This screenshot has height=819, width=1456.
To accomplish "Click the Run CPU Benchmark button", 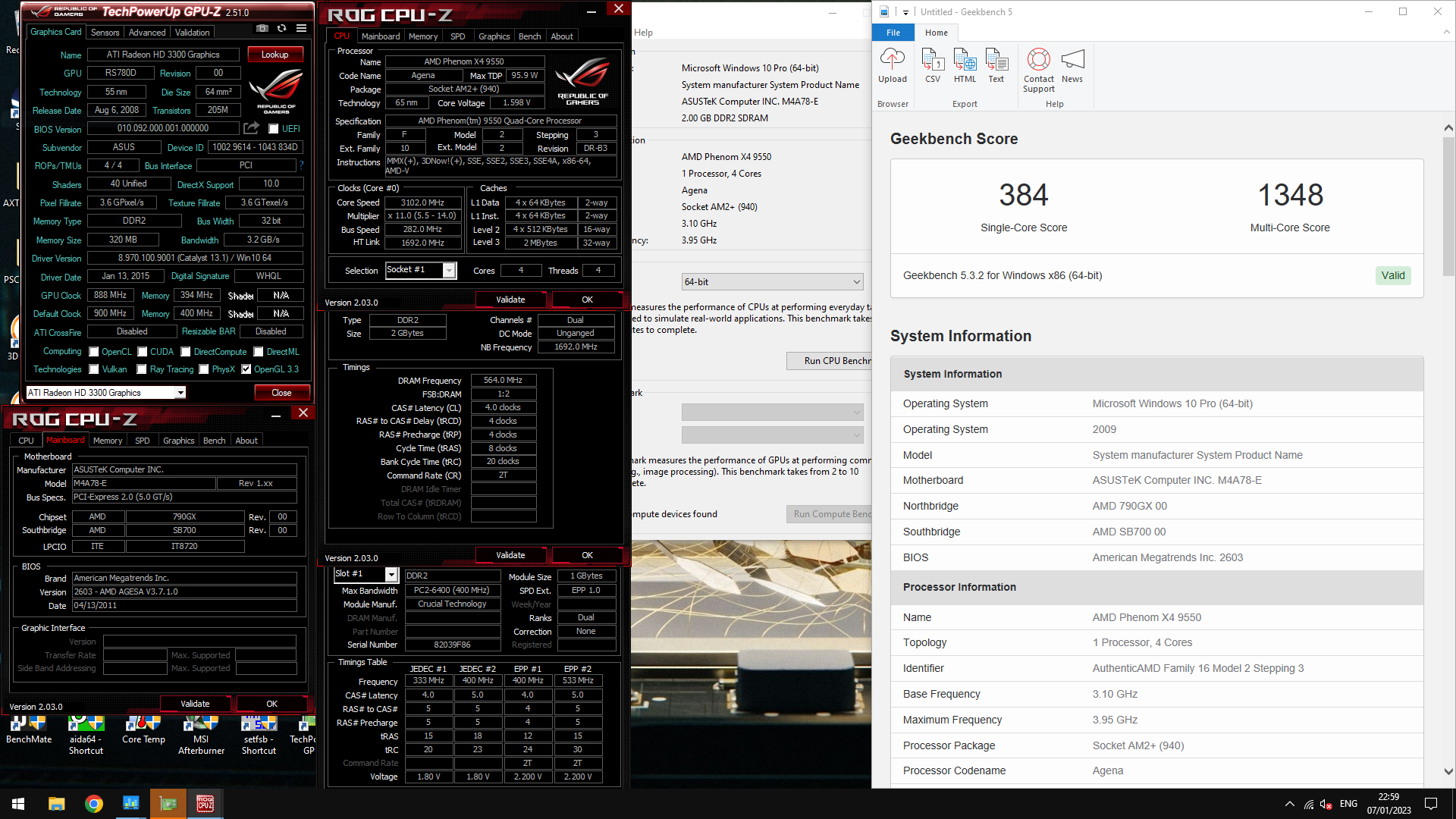I will tap(828, 360).
